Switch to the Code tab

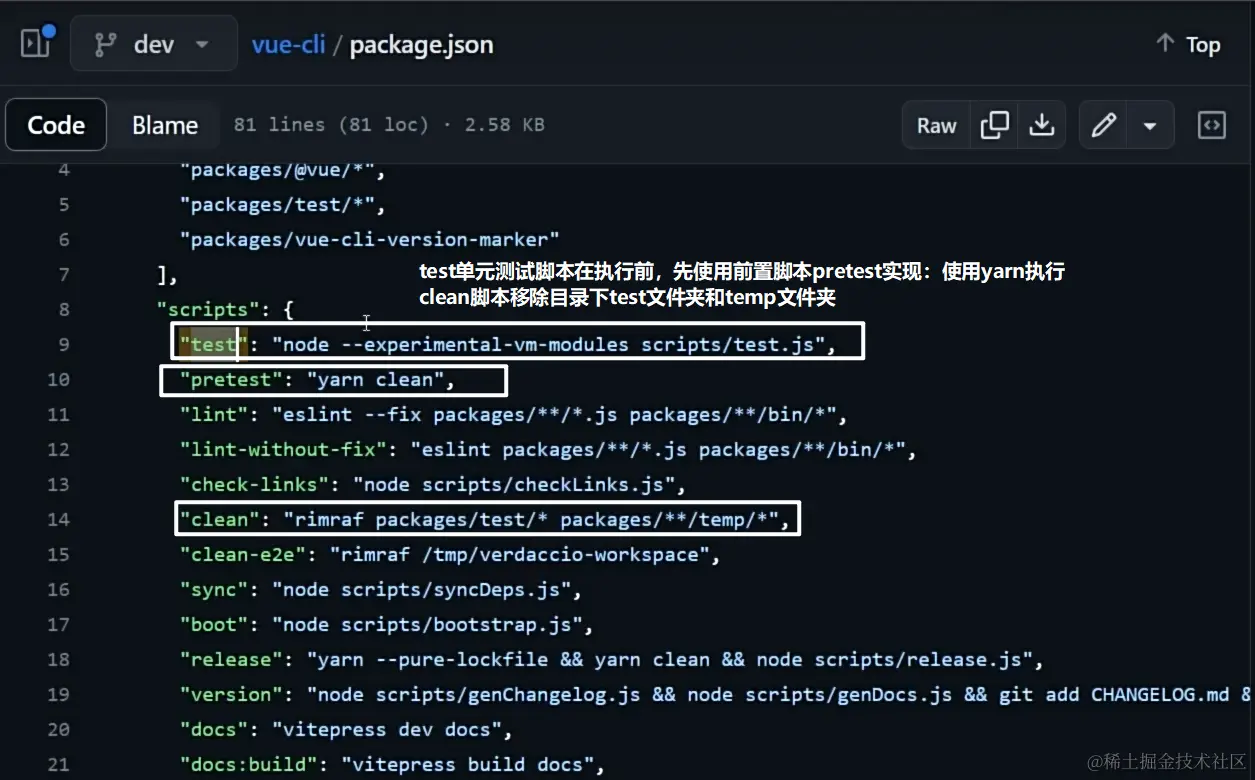click(x=56, y=125)
